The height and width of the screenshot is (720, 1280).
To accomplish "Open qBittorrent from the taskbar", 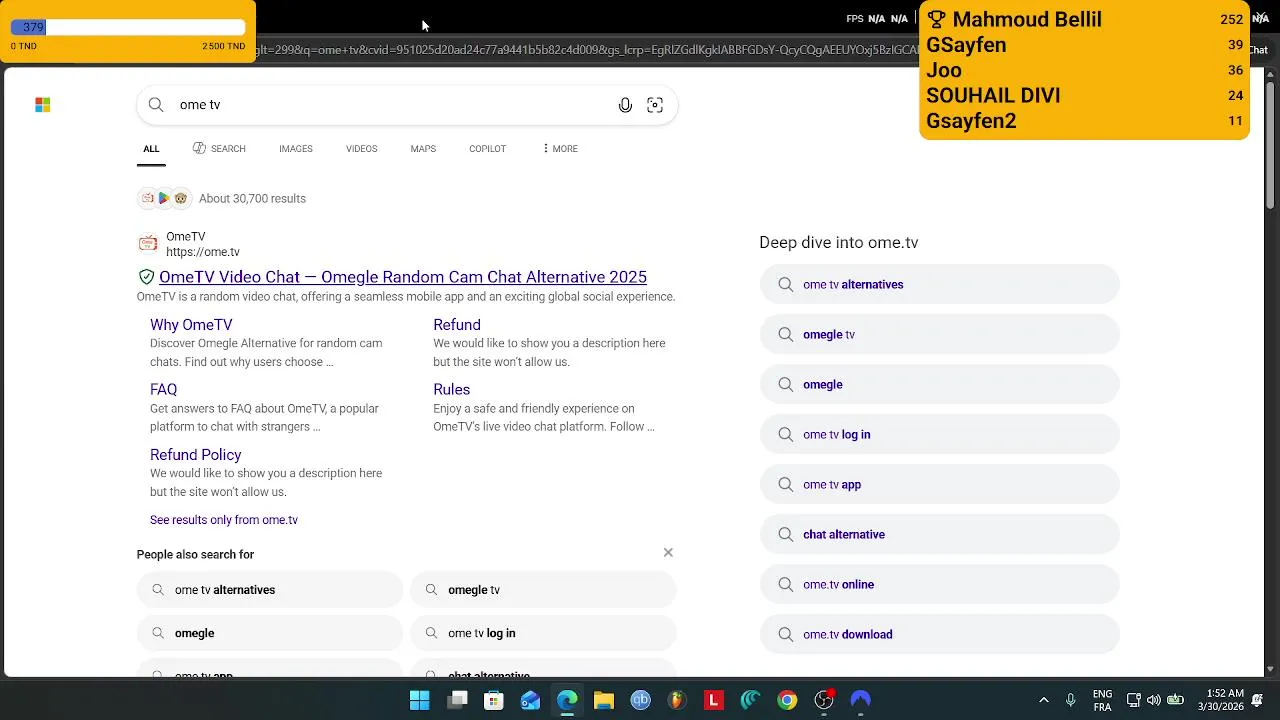I will [641, 700].
